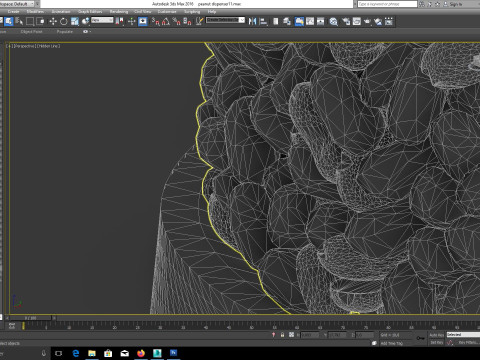Open the Civil View menu
480x360 pixels.
pyautogui.click(x=143, y=12)
